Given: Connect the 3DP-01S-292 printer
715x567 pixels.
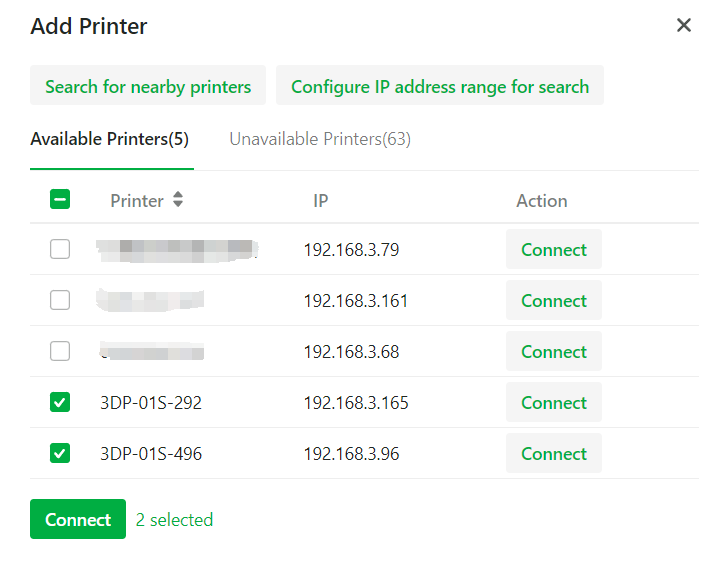Looking at the screenshot, I should (554, 402).
